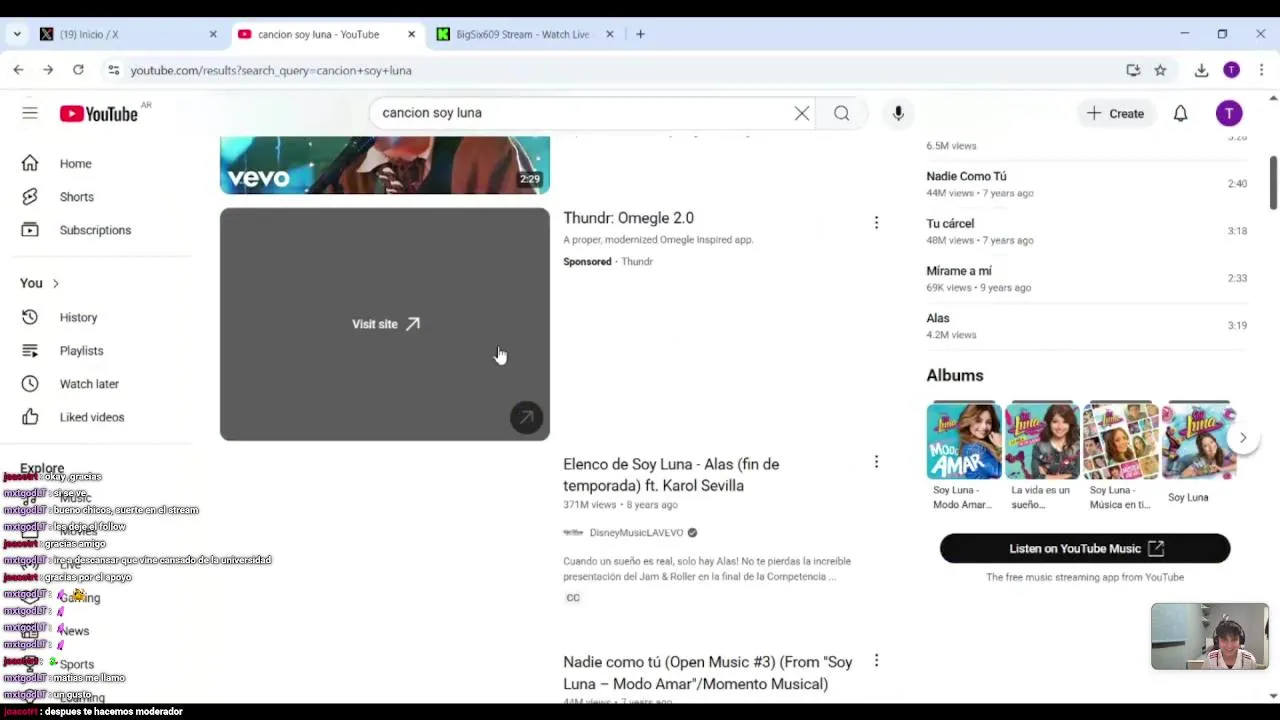The height and width of the screenshot is (720, 1280).
Task: Open the Soy Luna album cover
Action: [1198, 441]
